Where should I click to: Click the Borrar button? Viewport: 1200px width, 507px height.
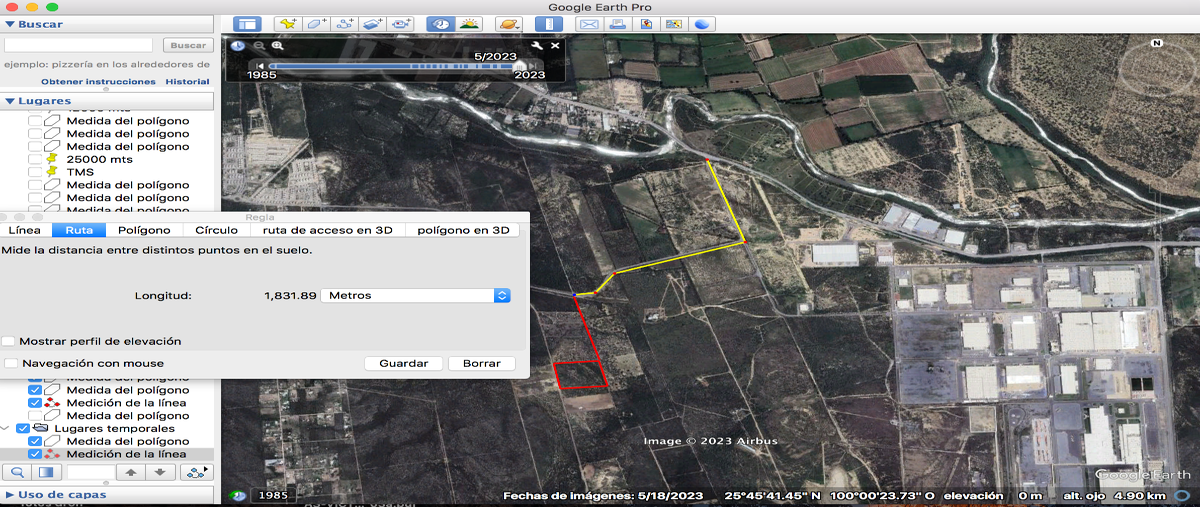(x=482, y=363)
